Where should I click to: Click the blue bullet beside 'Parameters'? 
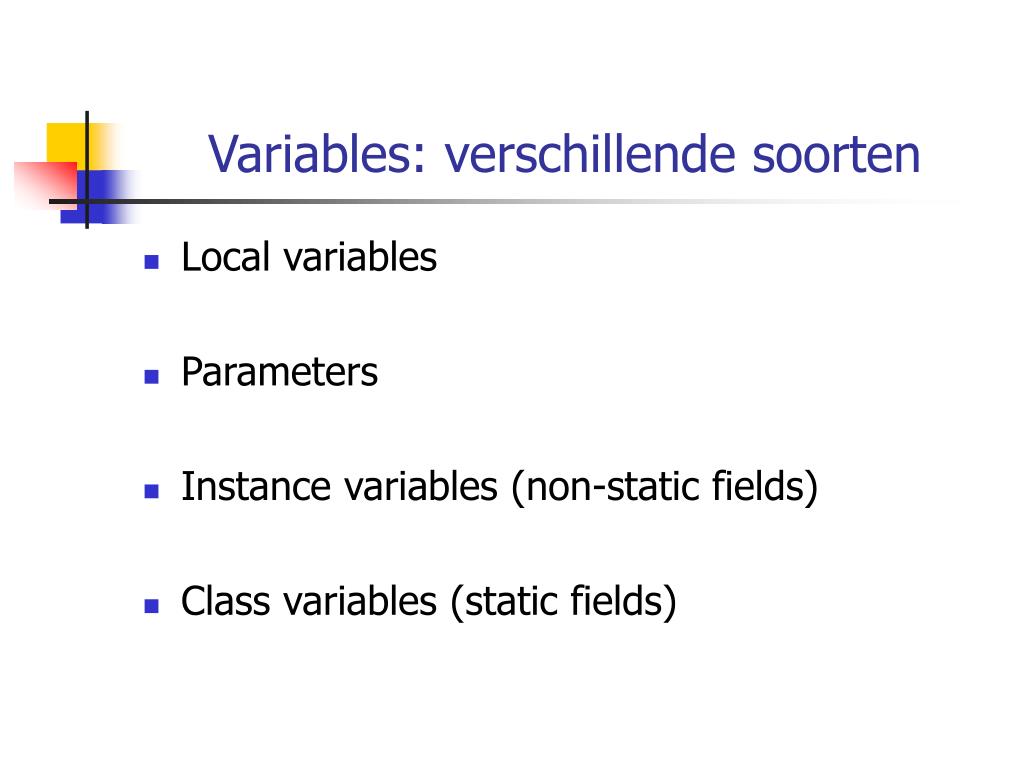tap(152, 377)
